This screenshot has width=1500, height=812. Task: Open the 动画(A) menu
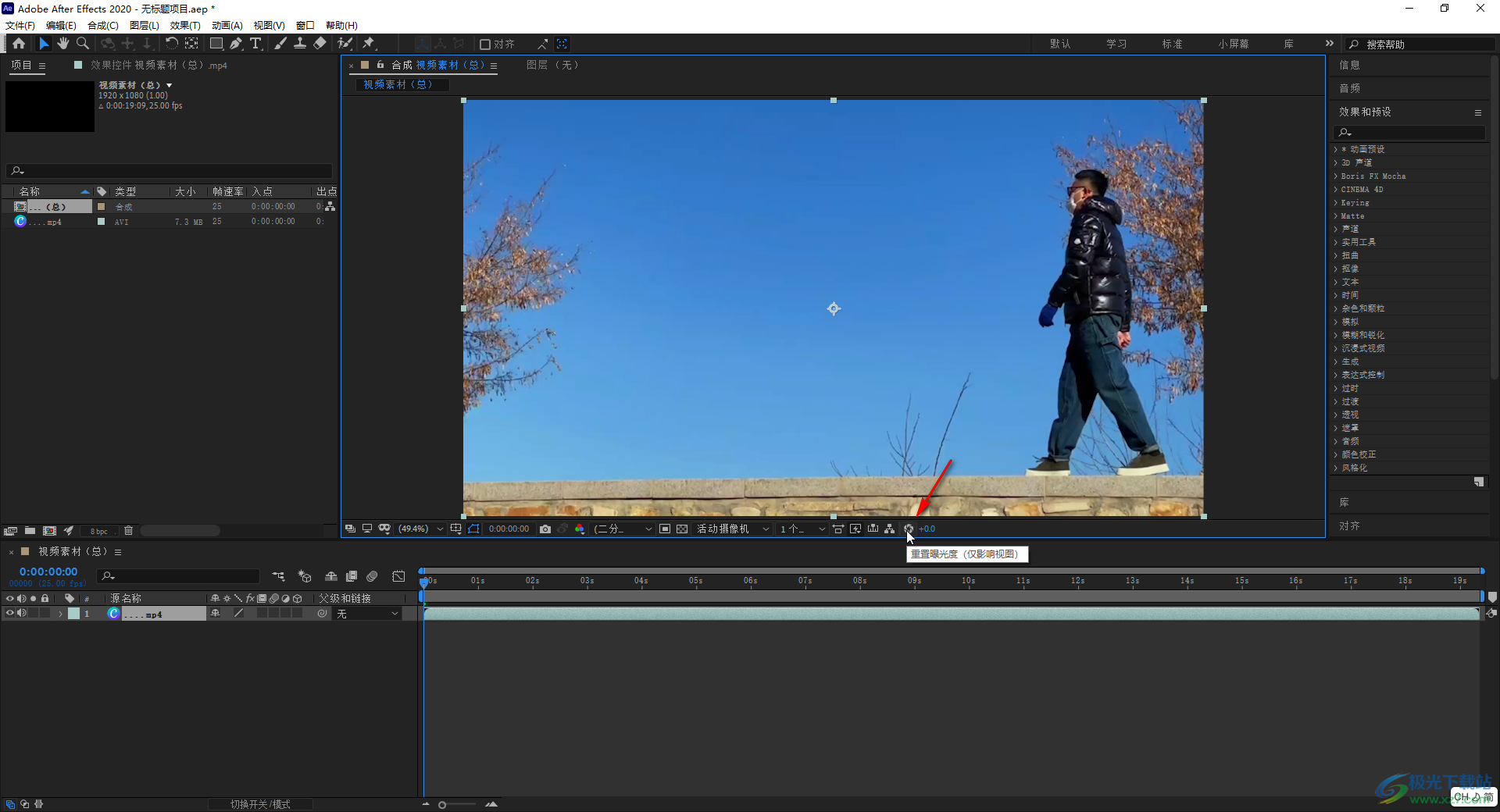coord(227,26)
